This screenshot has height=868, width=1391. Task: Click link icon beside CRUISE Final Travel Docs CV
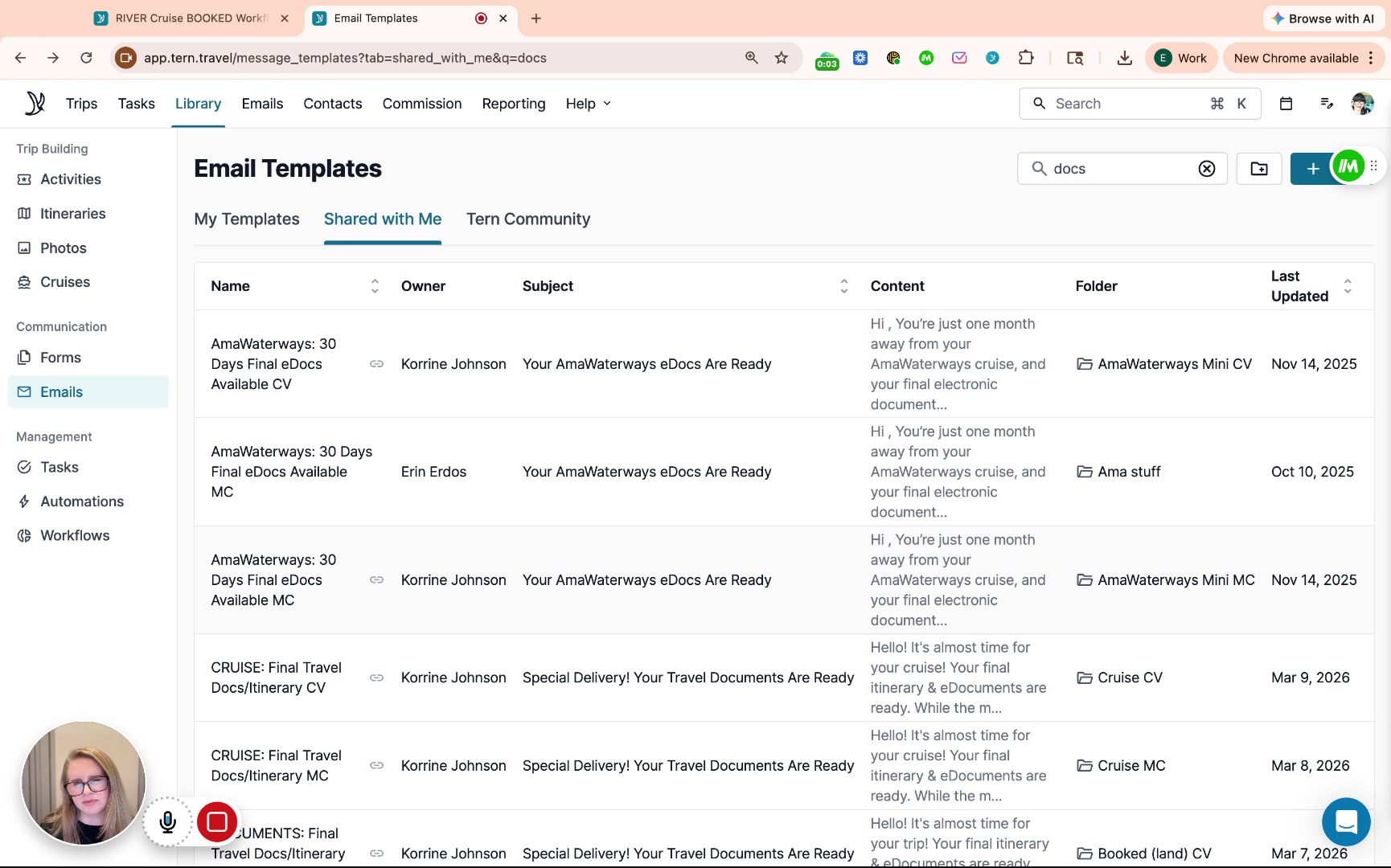(x=376, y=678)
